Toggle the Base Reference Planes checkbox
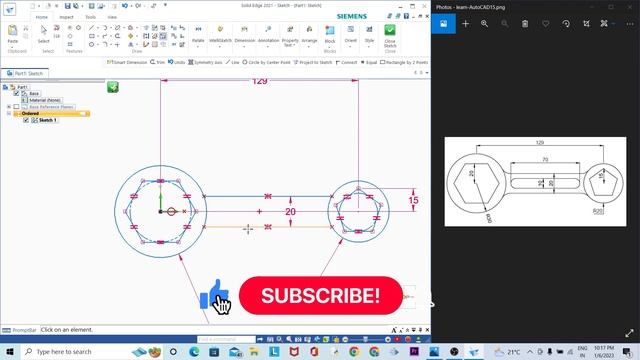Image resolution: width=640 pixels, height=360 pixels. pos(16,107)
